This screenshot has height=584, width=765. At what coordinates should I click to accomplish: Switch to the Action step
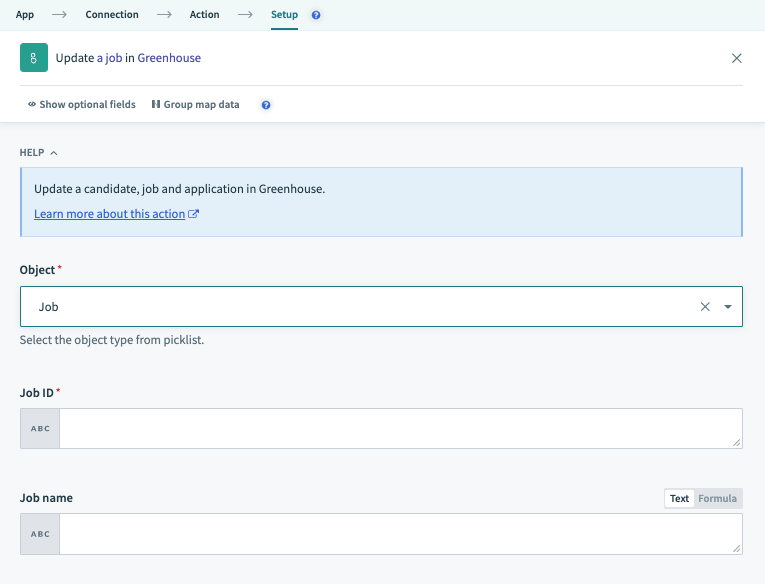[x=204, y=15]
